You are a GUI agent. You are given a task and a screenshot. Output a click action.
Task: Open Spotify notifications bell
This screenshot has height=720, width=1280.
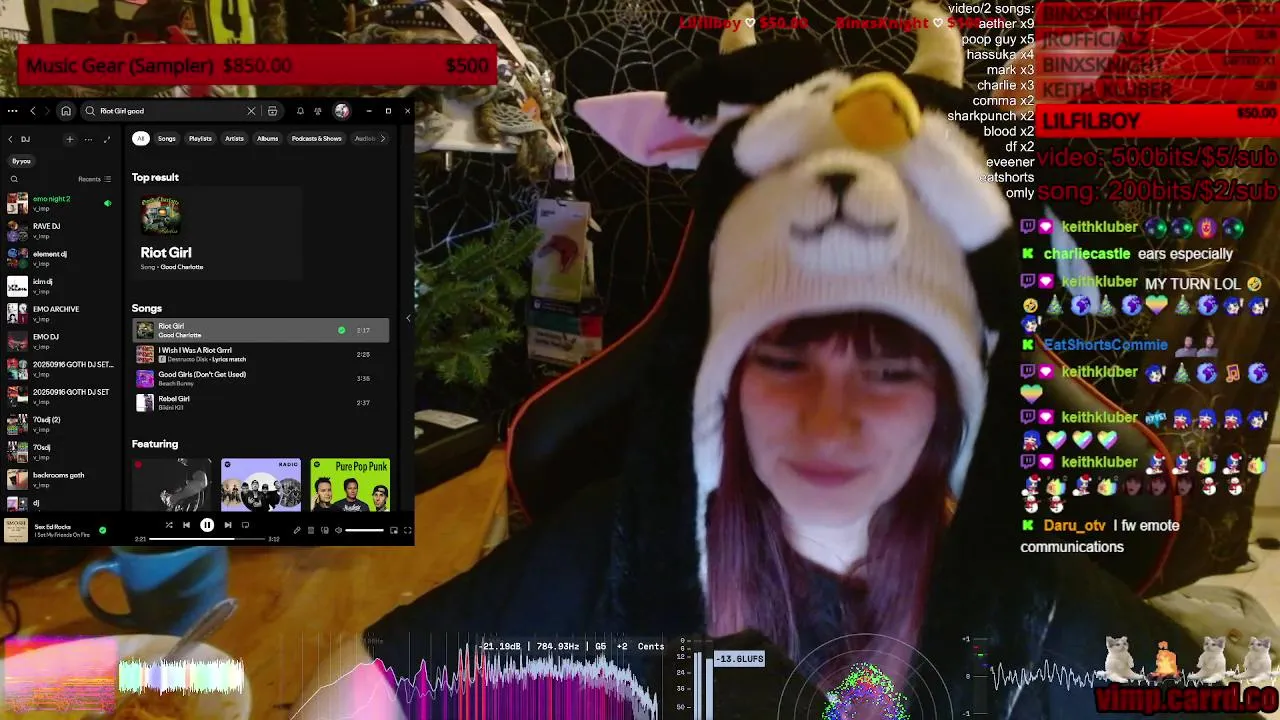click(300, 111)
